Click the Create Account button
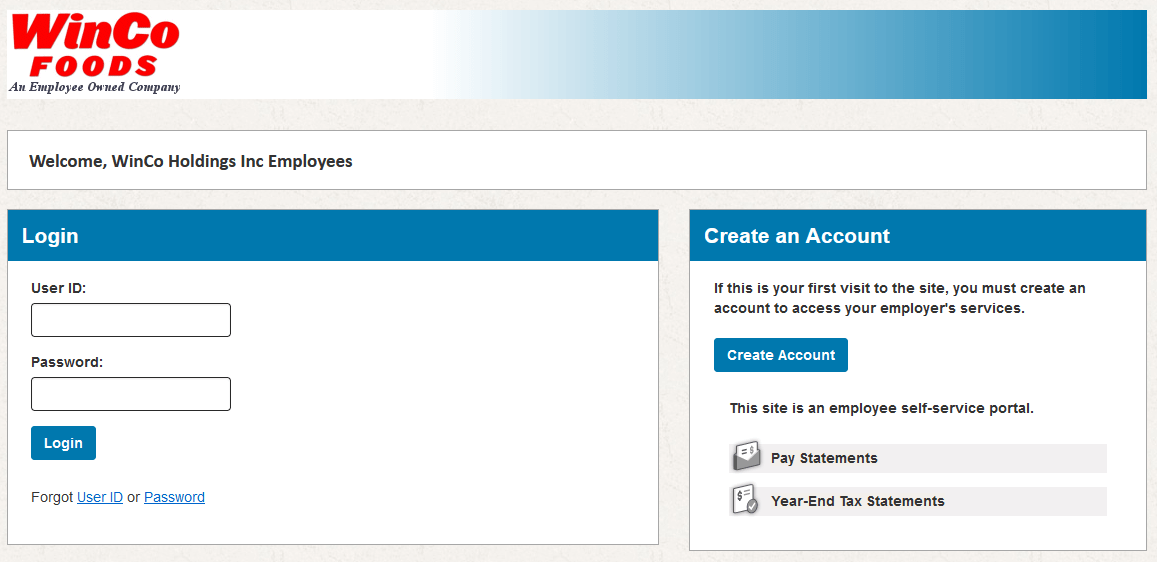 781,355
